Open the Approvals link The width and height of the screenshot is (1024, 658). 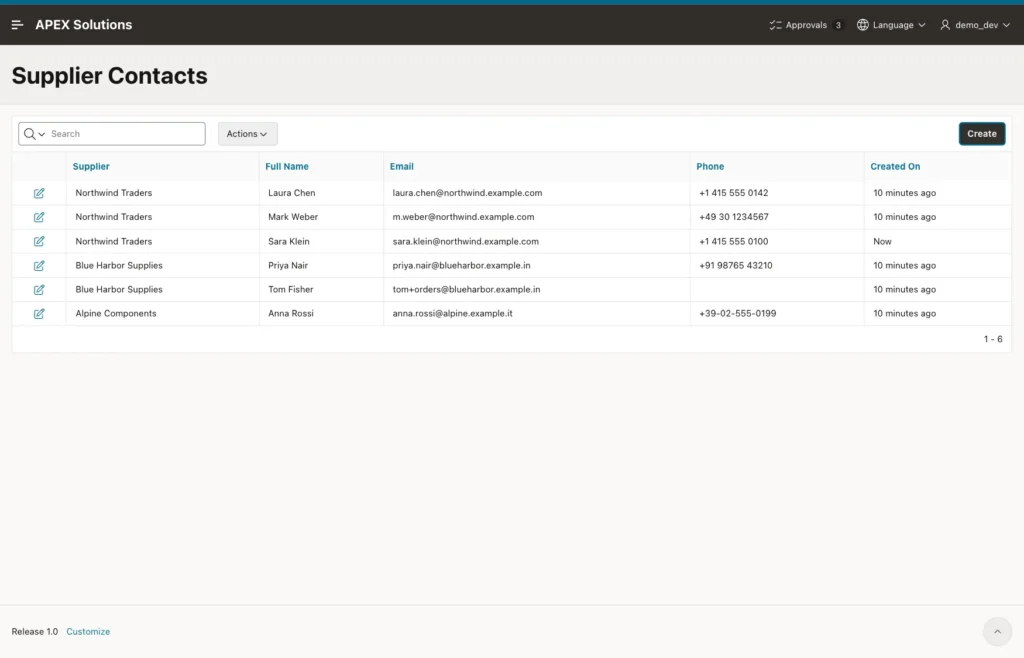pos(806,25)
